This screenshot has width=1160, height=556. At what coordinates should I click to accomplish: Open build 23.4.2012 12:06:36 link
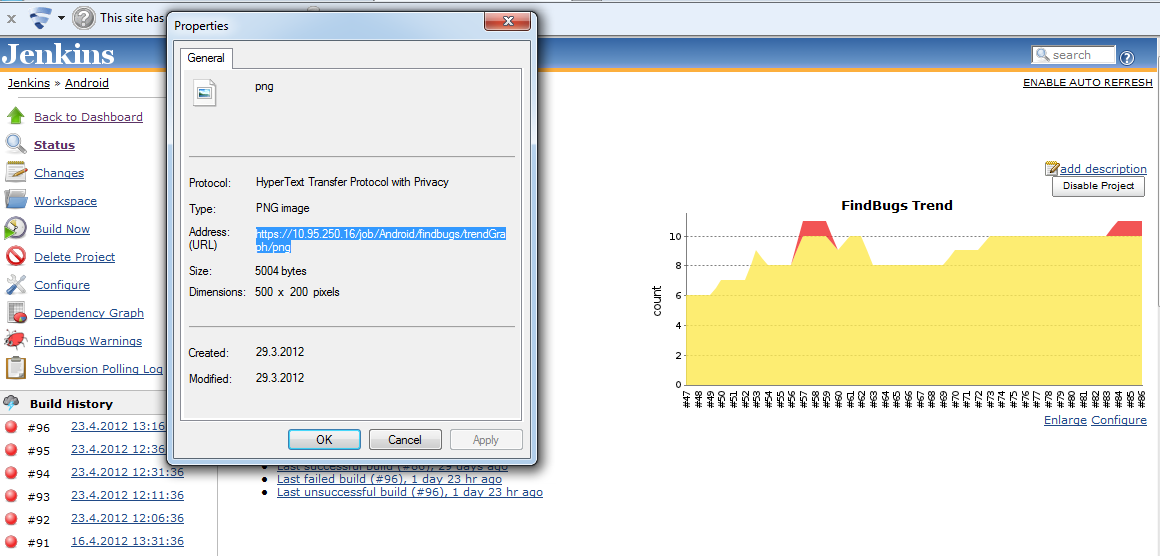coord(127,518)
